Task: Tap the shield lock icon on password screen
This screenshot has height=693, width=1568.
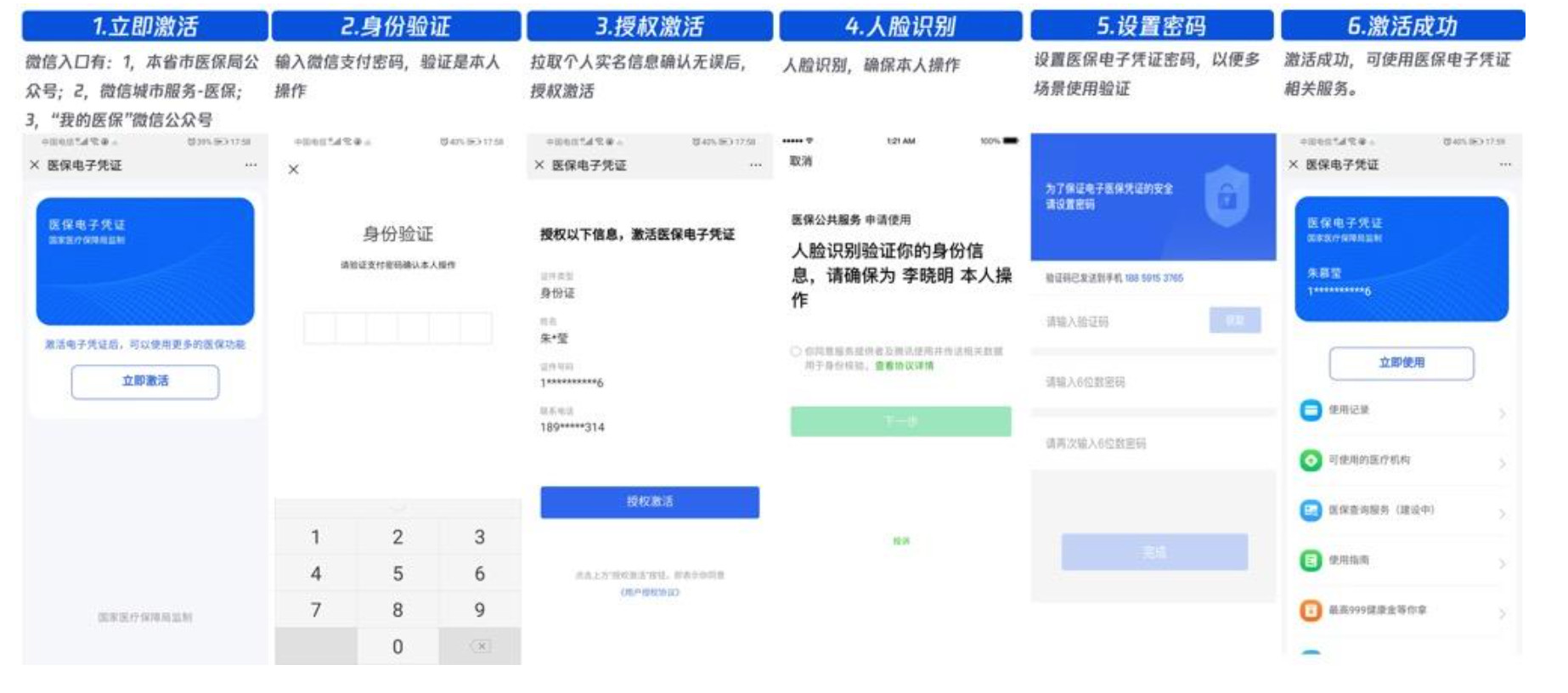Action: pyautogui.click(x=1227, y=197)
